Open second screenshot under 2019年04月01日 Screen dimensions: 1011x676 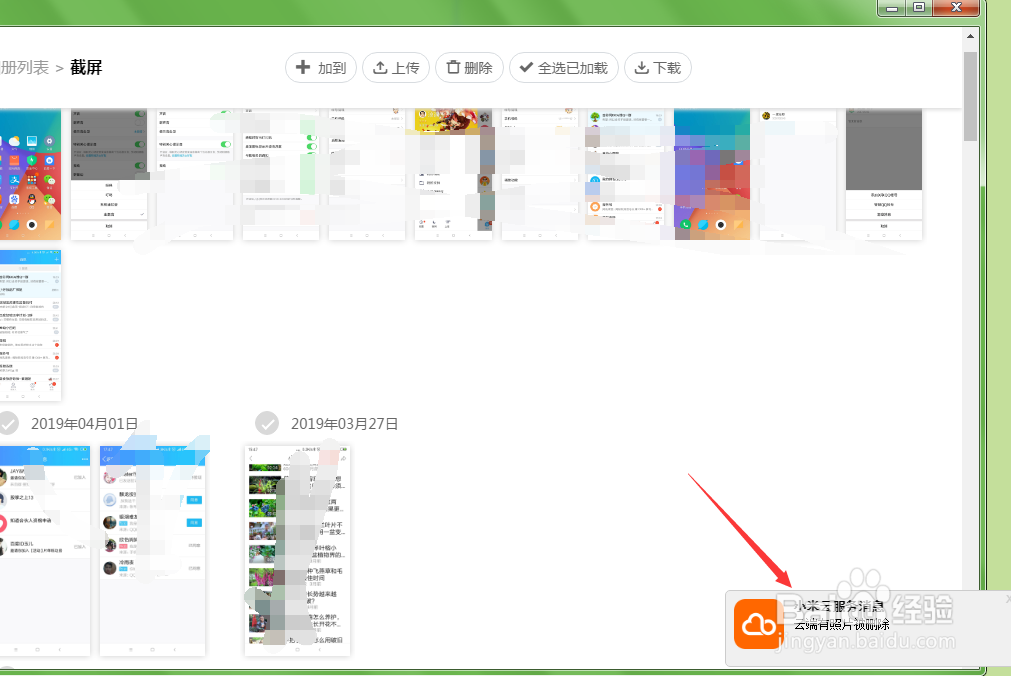coord(153,550)
